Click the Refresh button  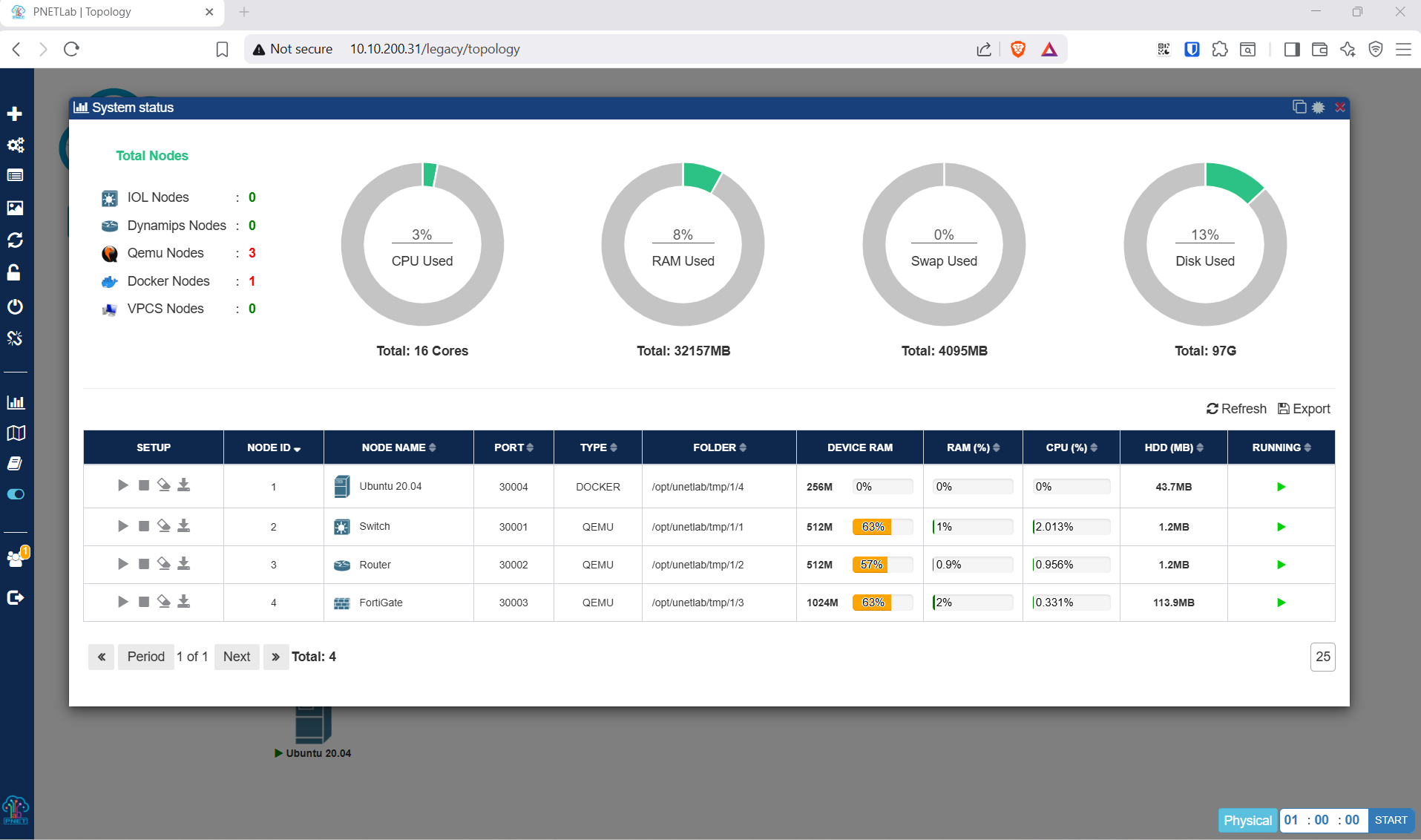point(1236,409)
